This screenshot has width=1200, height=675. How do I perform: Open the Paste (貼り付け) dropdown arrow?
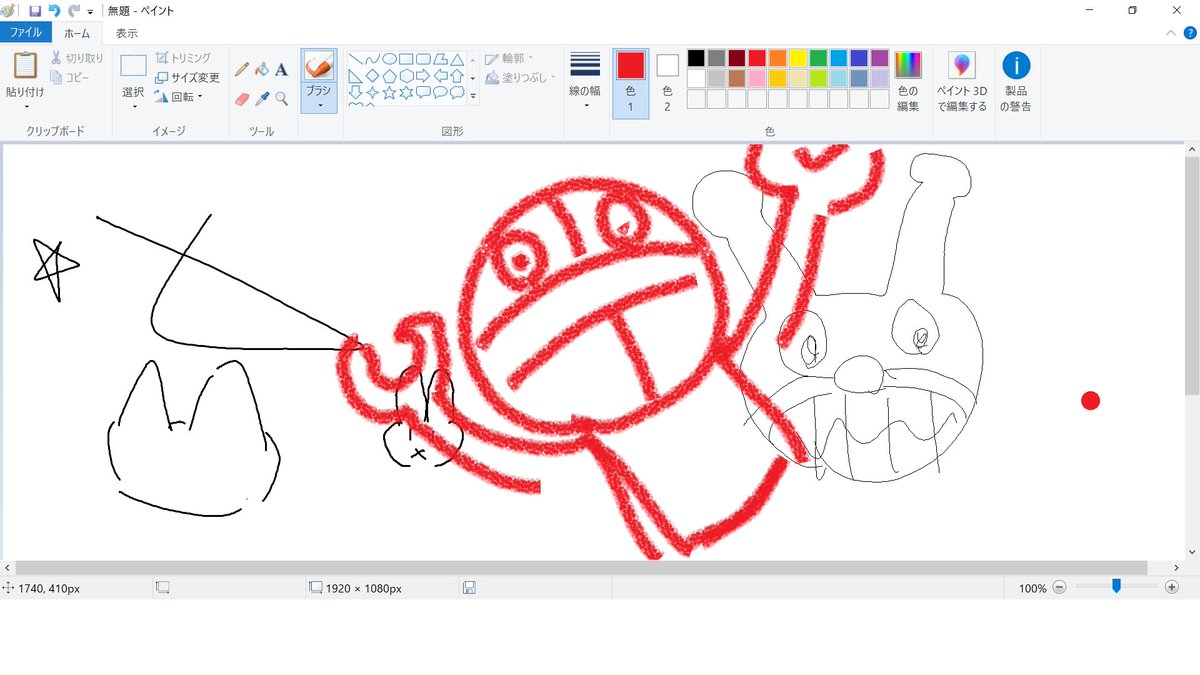point(25,105)
